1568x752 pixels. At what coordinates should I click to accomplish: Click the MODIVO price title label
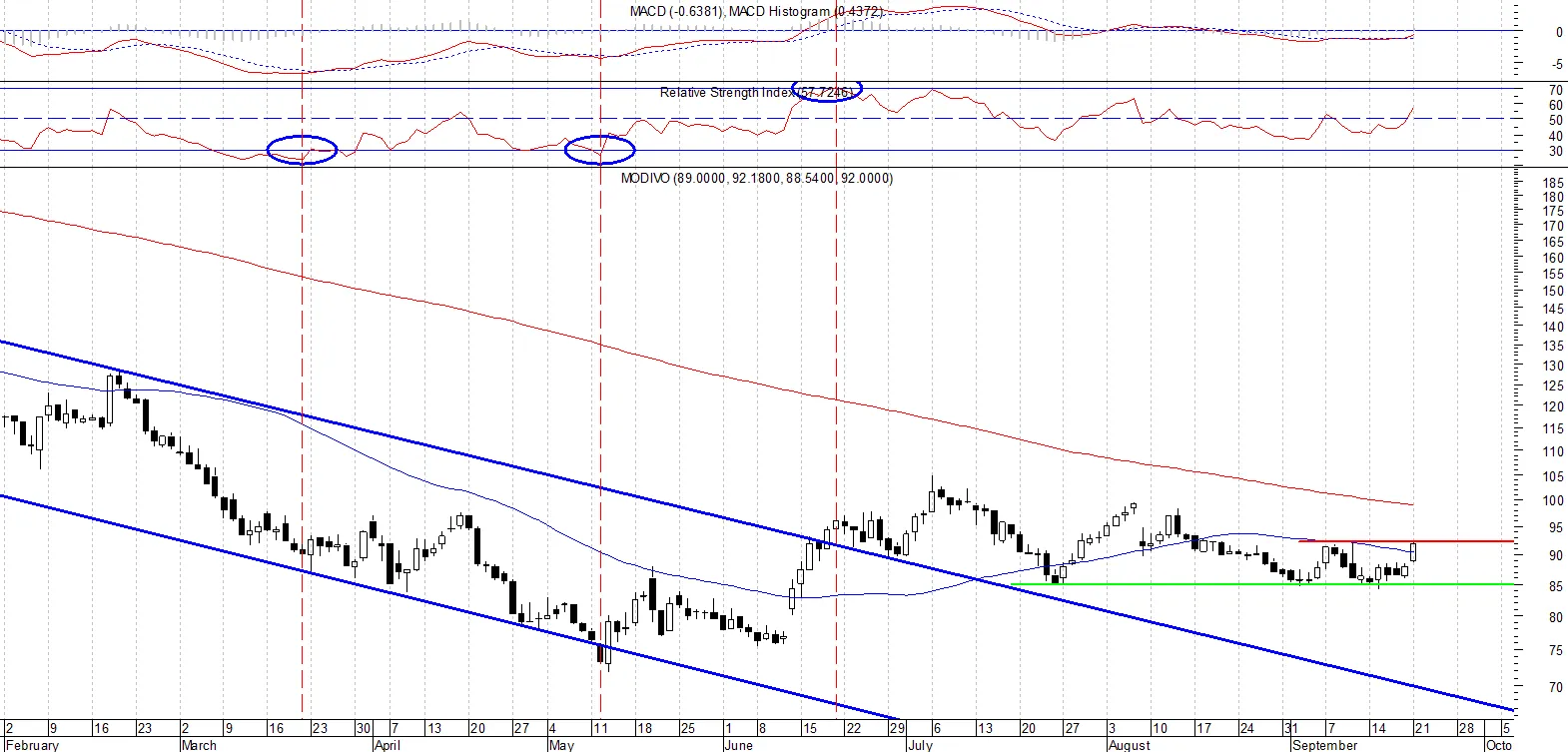[x=757, y=178]
